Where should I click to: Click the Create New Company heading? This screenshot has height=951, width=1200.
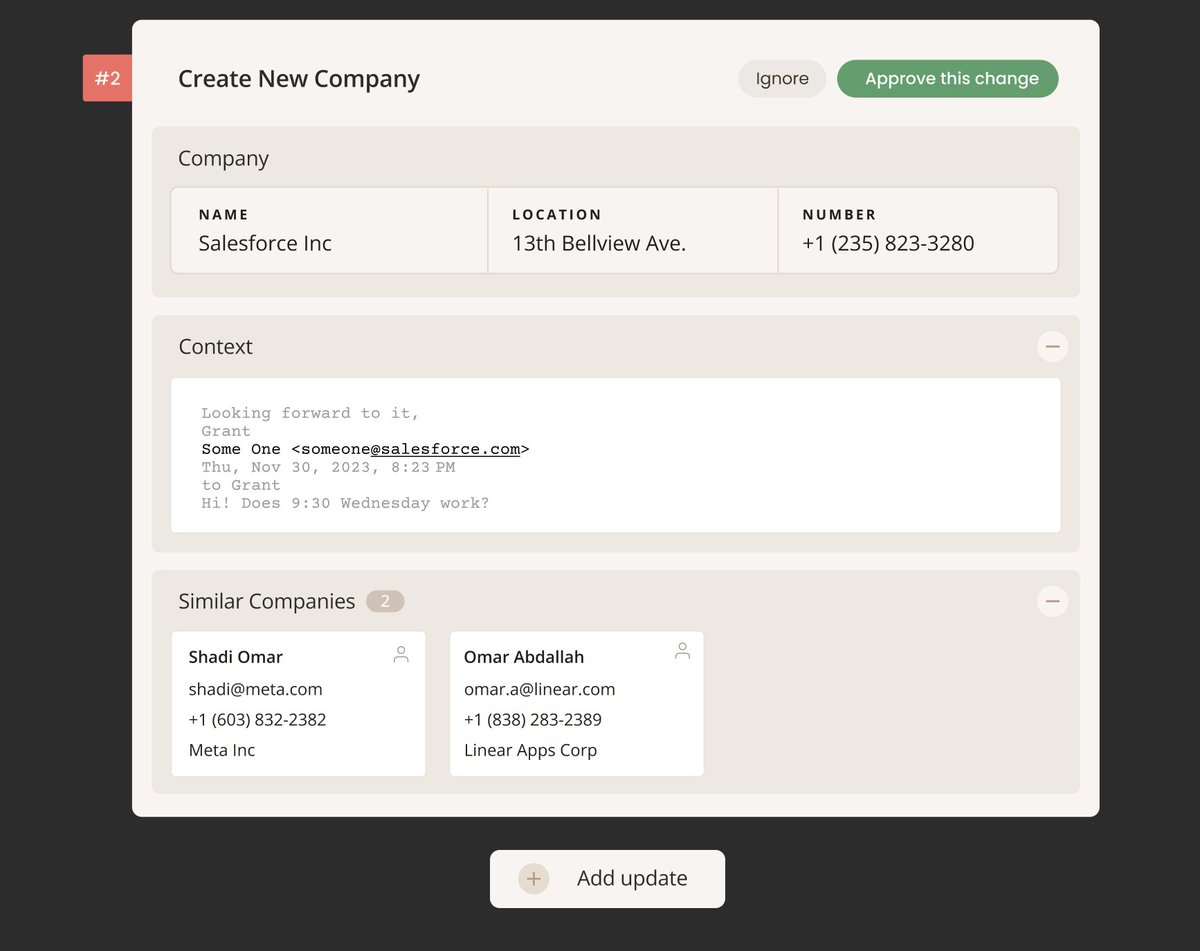tap(299, 79)
